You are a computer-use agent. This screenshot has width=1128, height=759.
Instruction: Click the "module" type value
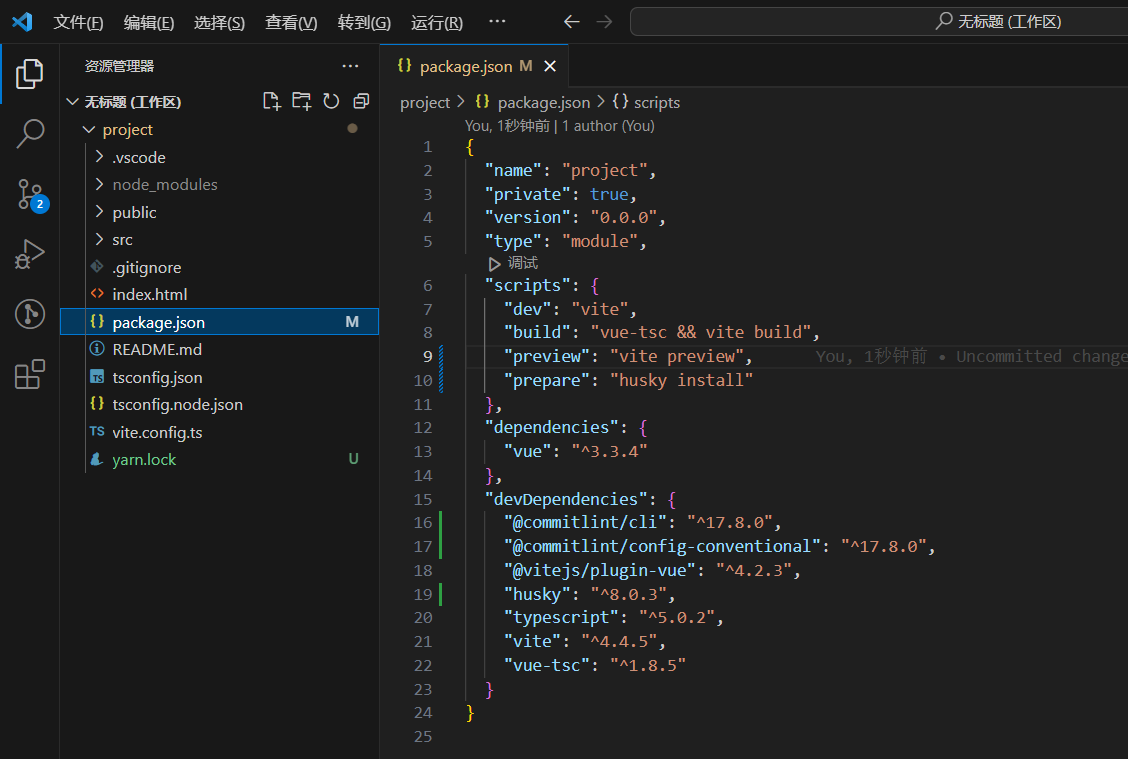pos(600,242)
